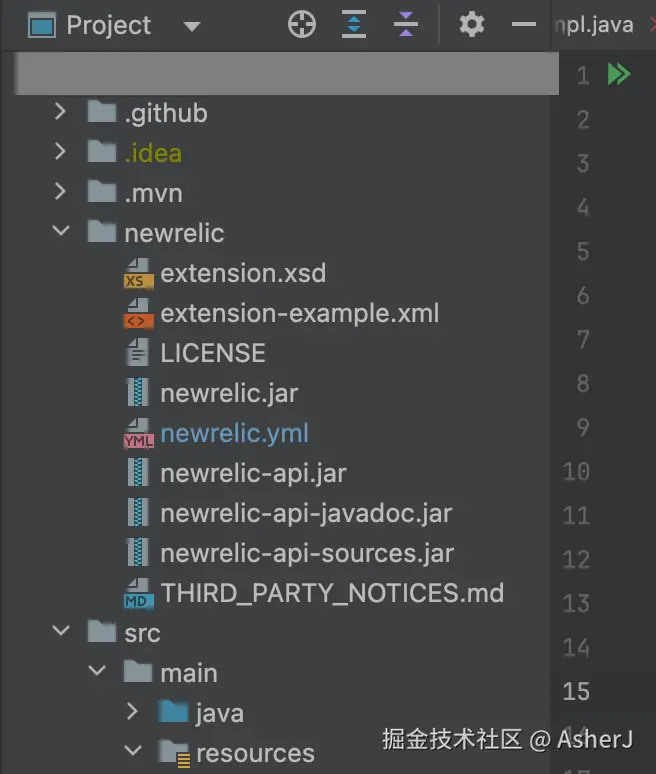The width and height of the screenshot is (656, 774).
Task: Hide the Project panel with minus icon
Action: click(x=524, y=24)
